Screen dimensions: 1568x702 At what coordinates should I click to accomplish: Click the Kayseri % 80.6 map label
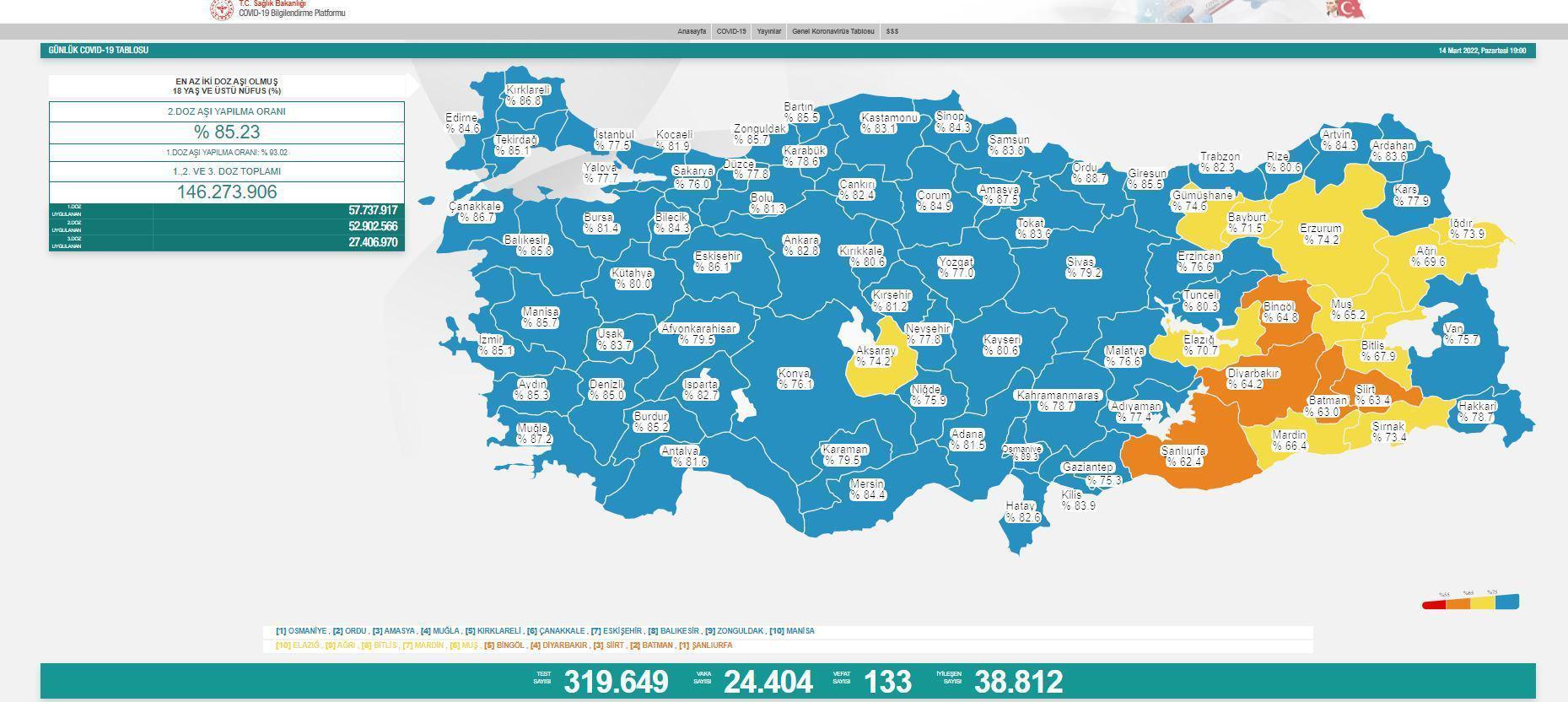[1001, 345]
